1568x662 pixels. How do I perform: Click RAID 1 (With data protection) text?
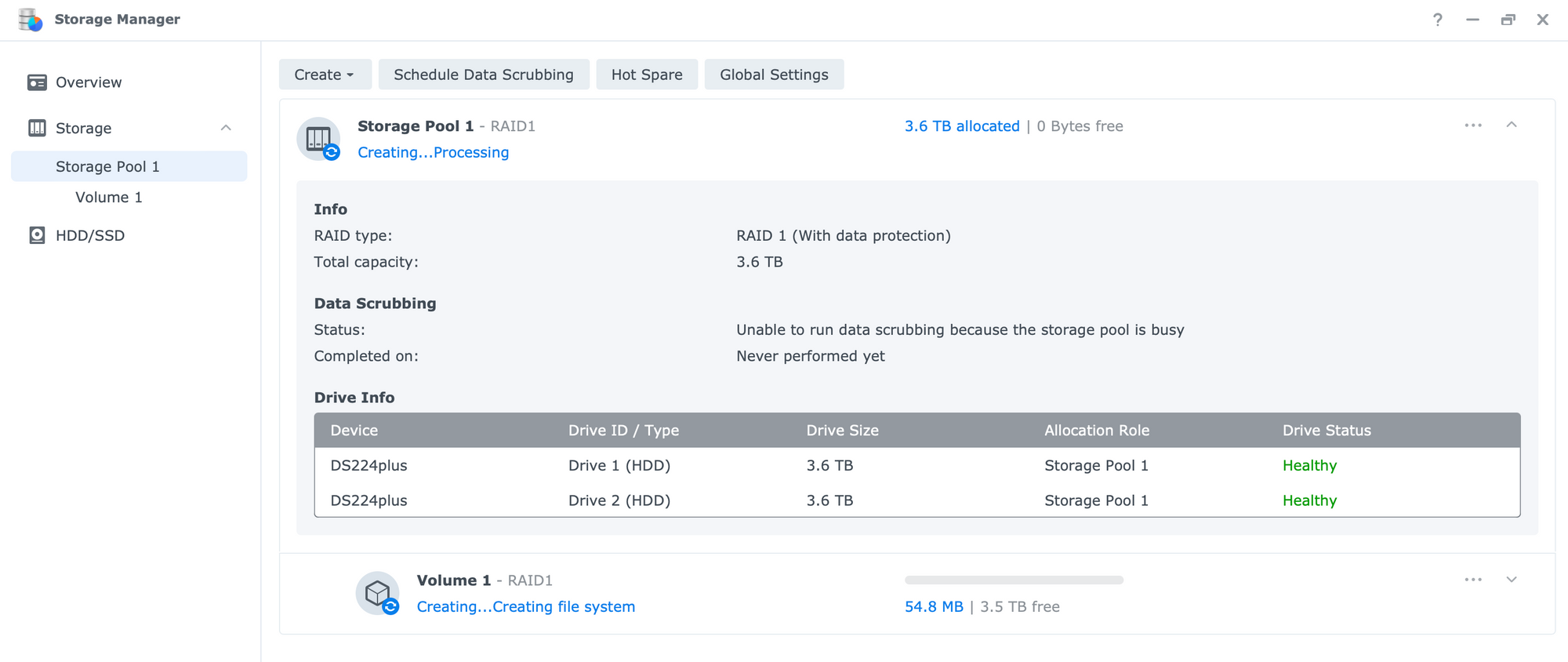844,235
